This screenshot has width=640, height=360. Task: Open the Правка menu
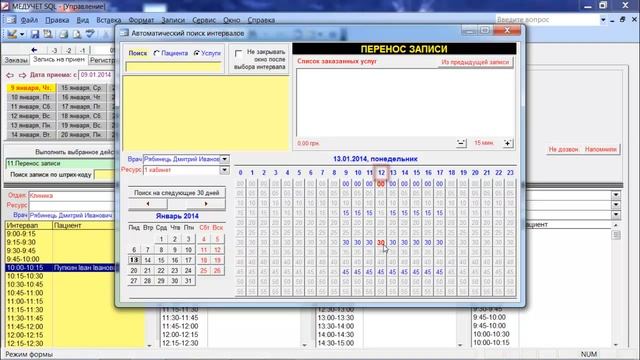click(x=57, y=20)
